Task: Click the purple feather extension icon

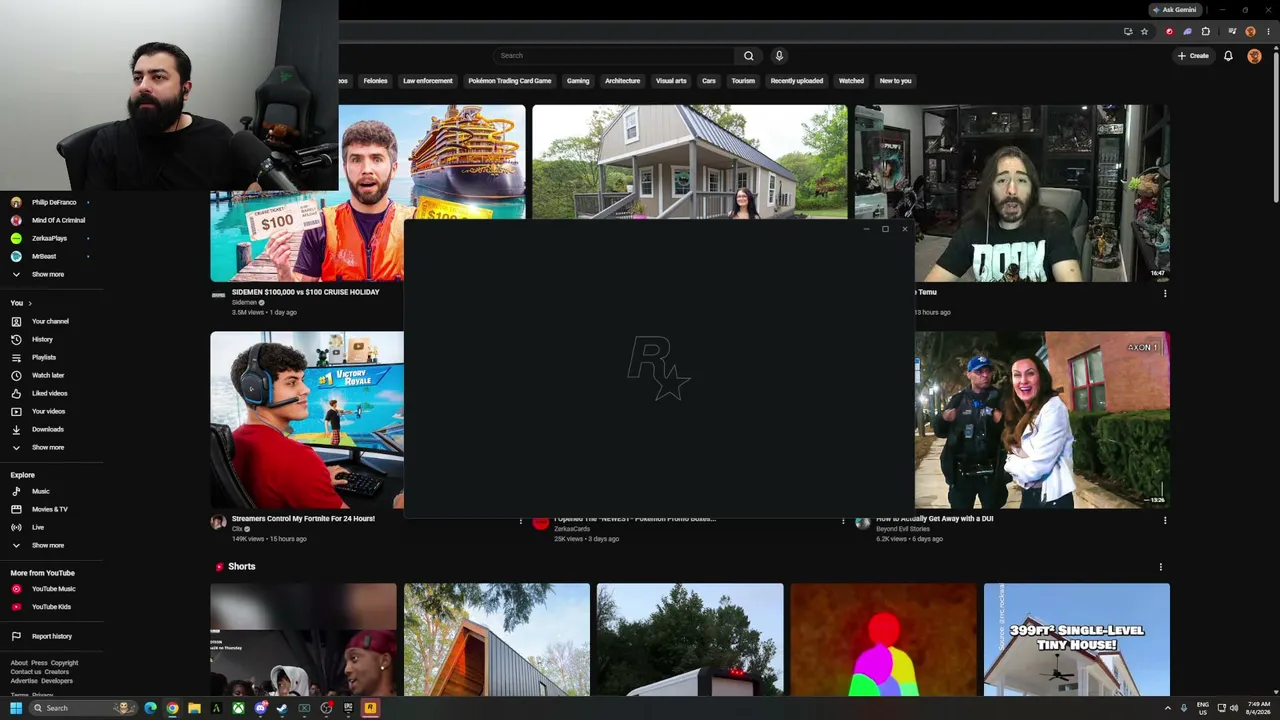Action: click(1187, 31)
